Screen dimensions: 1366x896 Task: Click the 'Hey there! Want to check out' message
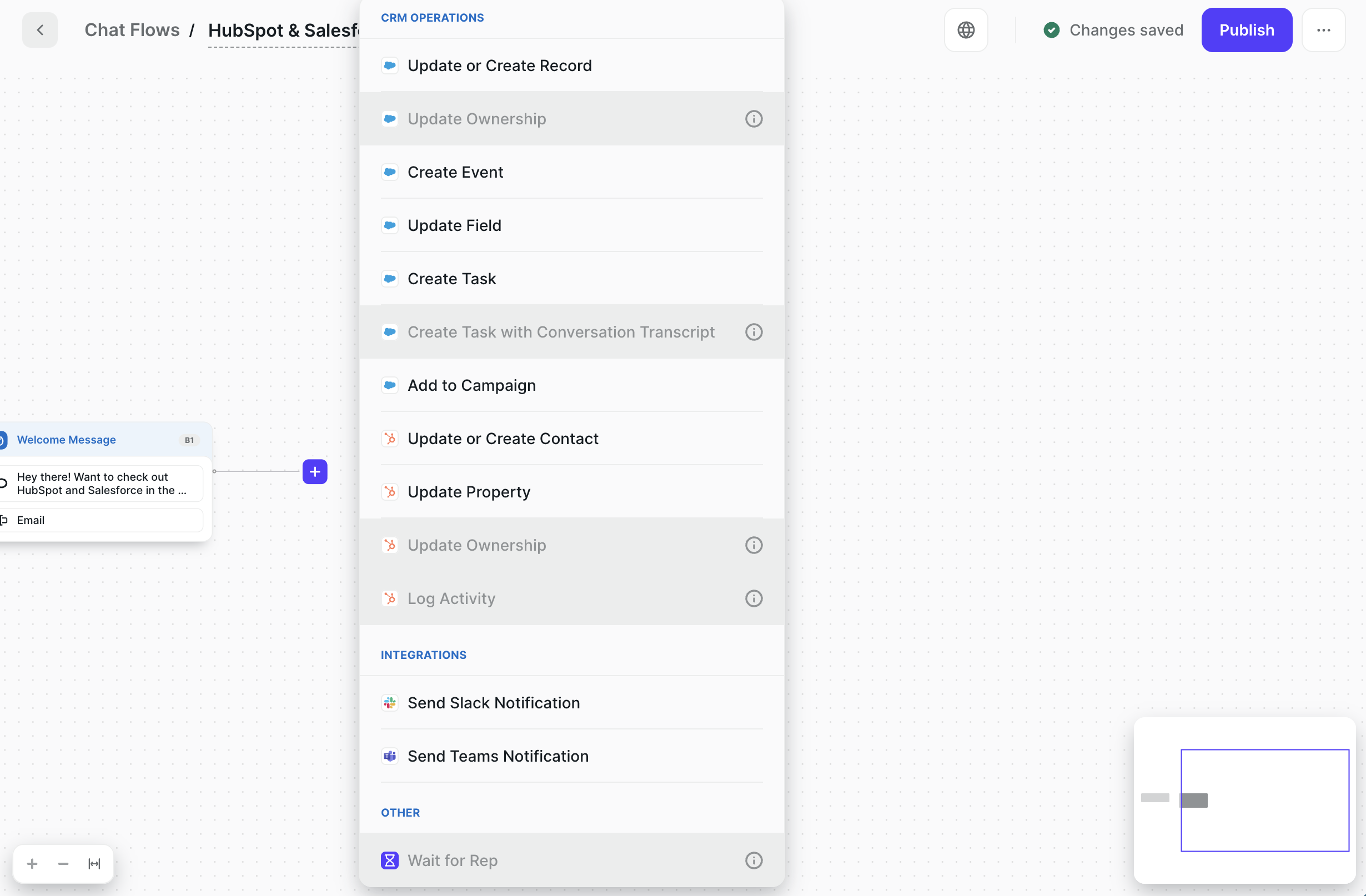(x=101, y=484)
